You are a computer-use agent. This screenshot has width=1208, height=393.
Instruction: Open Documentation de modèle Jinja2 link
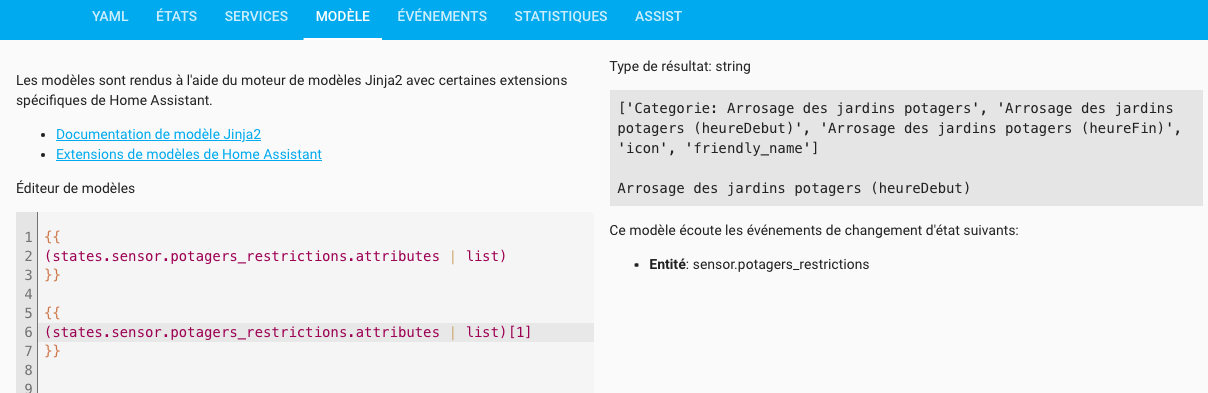coord(159,134)
